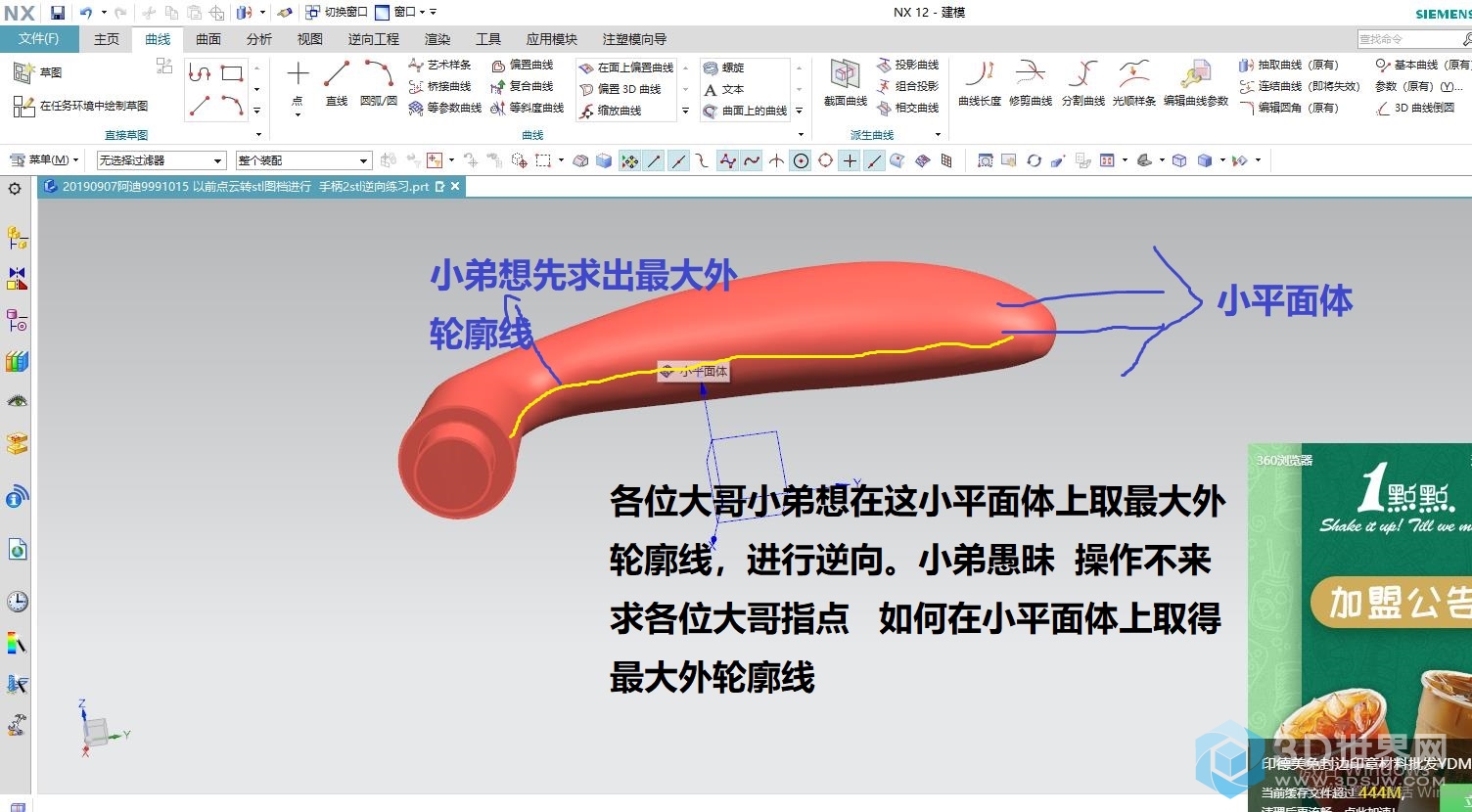
Task: Toggle Quadrant Point snap option
Action: click(x=825, y=160)
